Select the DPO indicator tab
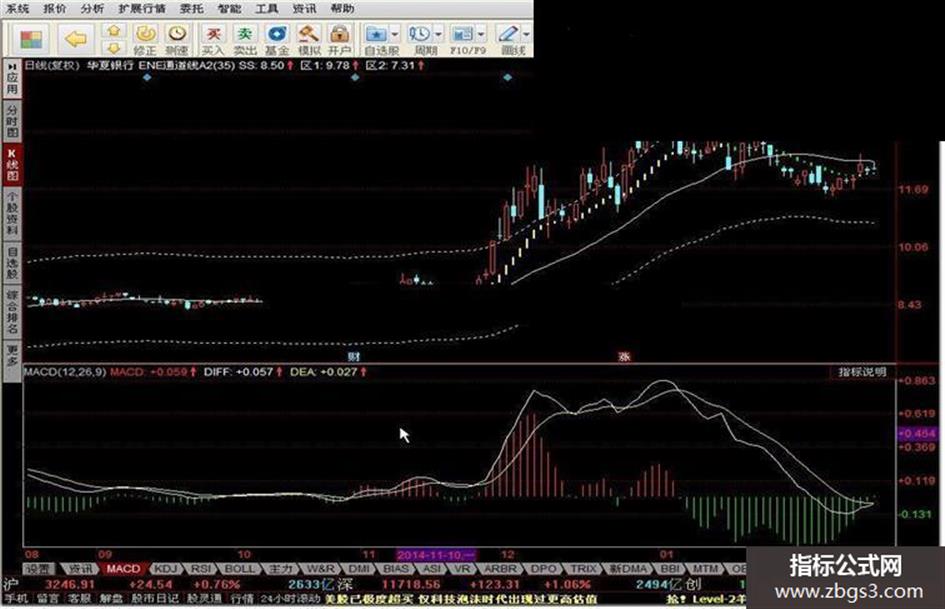The width and height of the screenshot is (945, 609). tap(544, 569)
